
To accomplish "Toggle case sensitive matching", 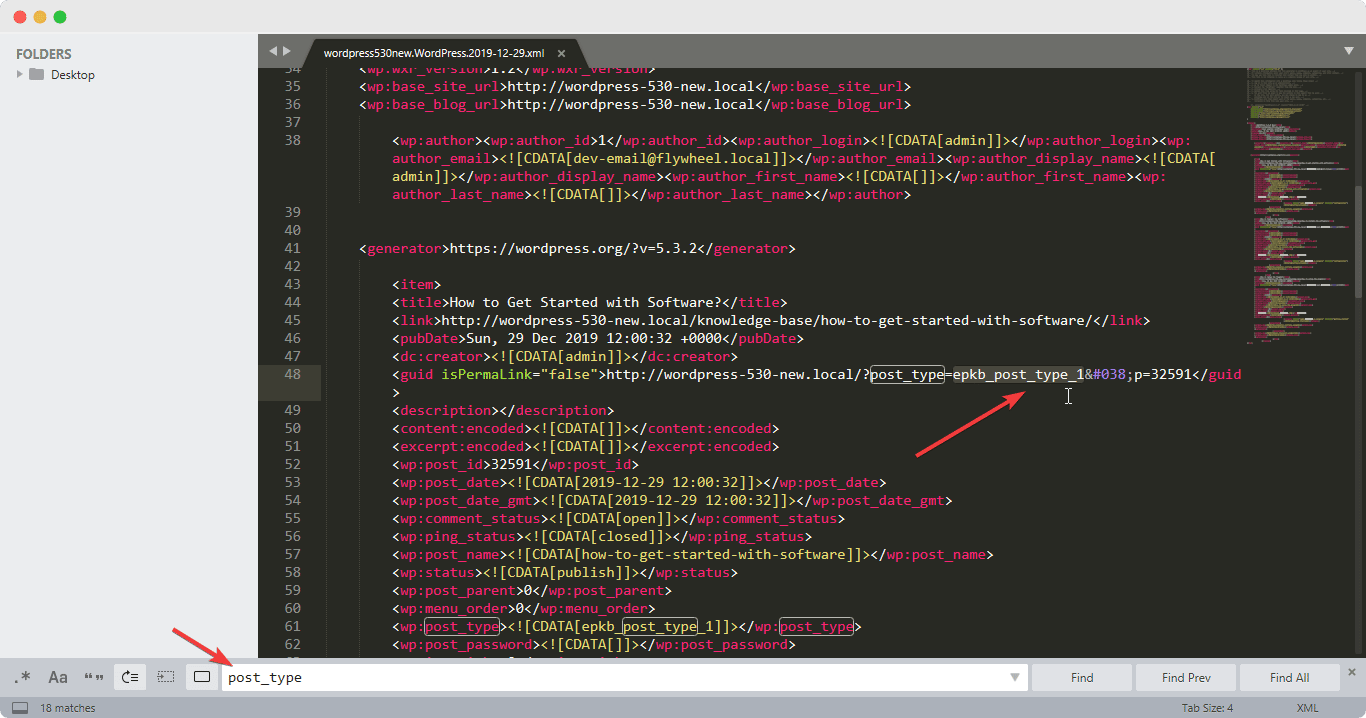I will click(x=57, y=677).
